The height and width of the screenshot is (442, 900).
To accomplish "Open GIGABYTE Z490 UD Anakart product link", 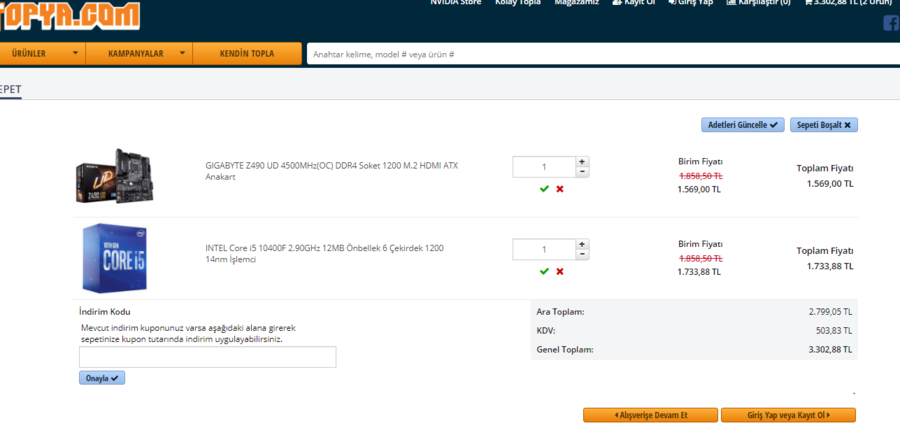I will pyautogui.click(x=332, y=171).
